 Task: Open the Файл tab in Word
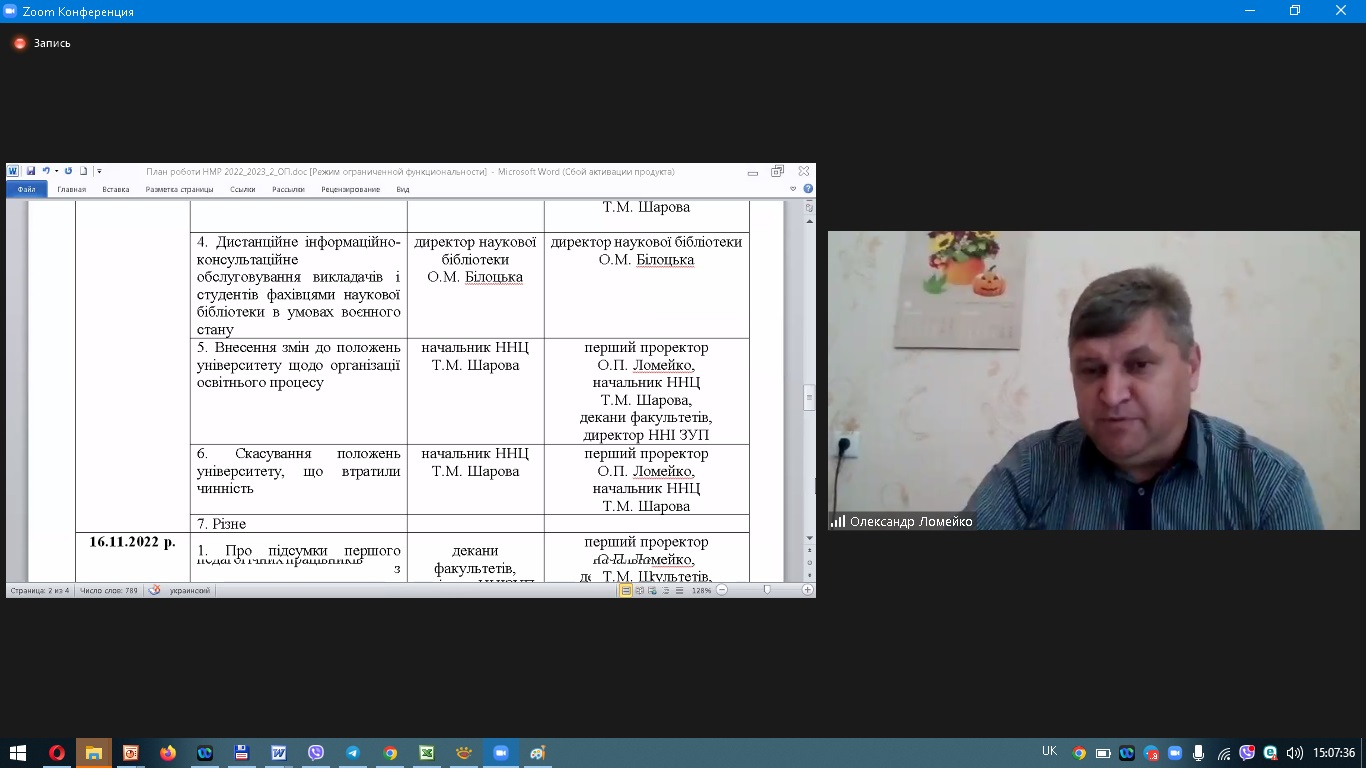pyautogui.click(x=26, y=189)
